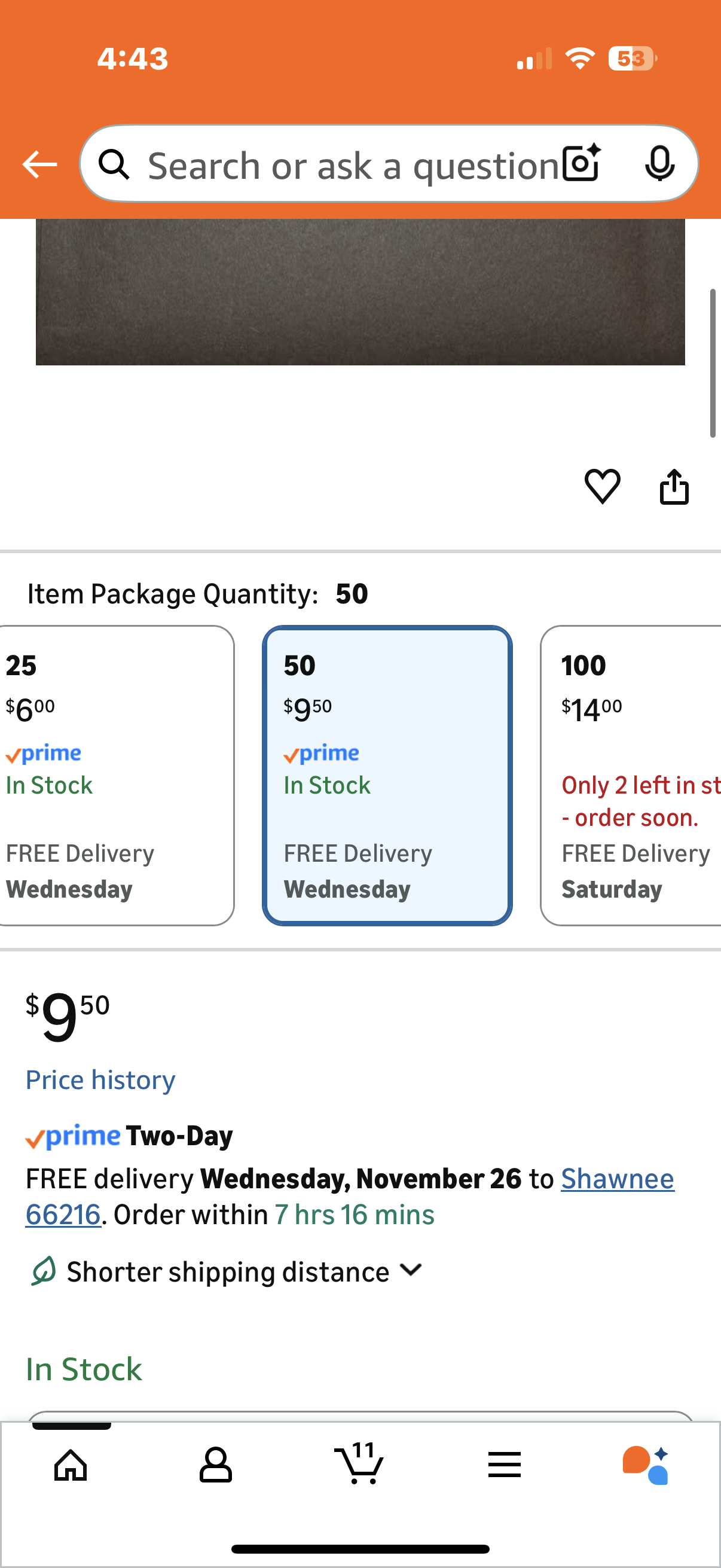
Task: Change delivery address Shawnee 66216
Action: (x=617, y=1179)
